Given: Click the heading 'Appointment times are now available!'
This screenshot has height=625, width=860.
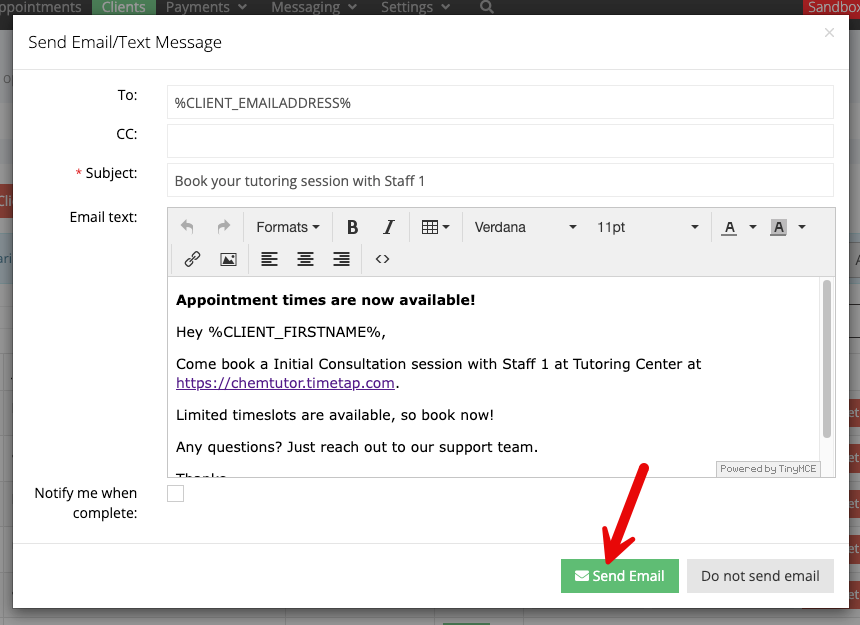Looking at the screenshot, I should [325, 300].
